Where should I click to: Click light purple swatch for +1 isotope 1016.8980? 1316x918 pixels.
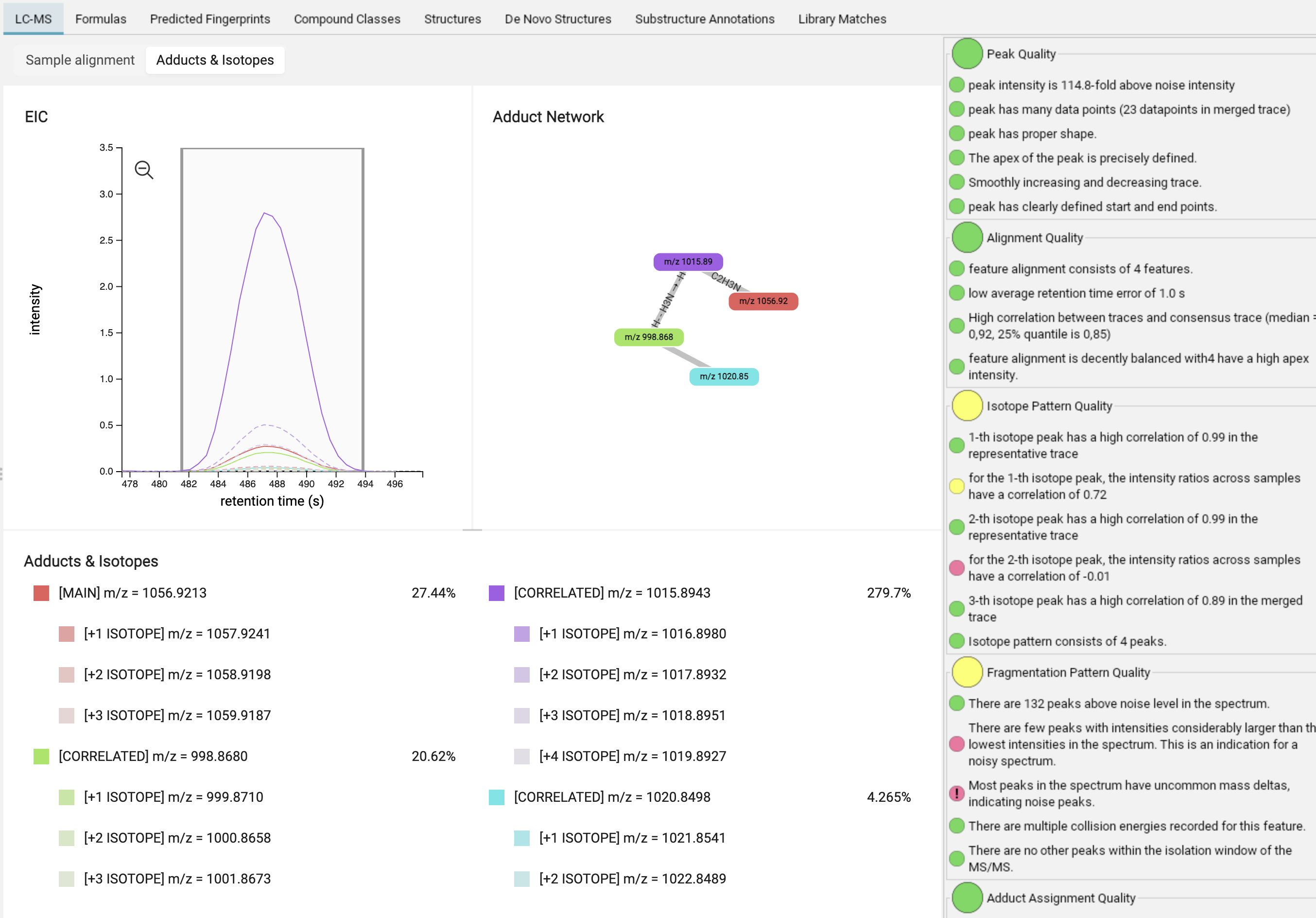pyautogui.click(x=521, y=634)
